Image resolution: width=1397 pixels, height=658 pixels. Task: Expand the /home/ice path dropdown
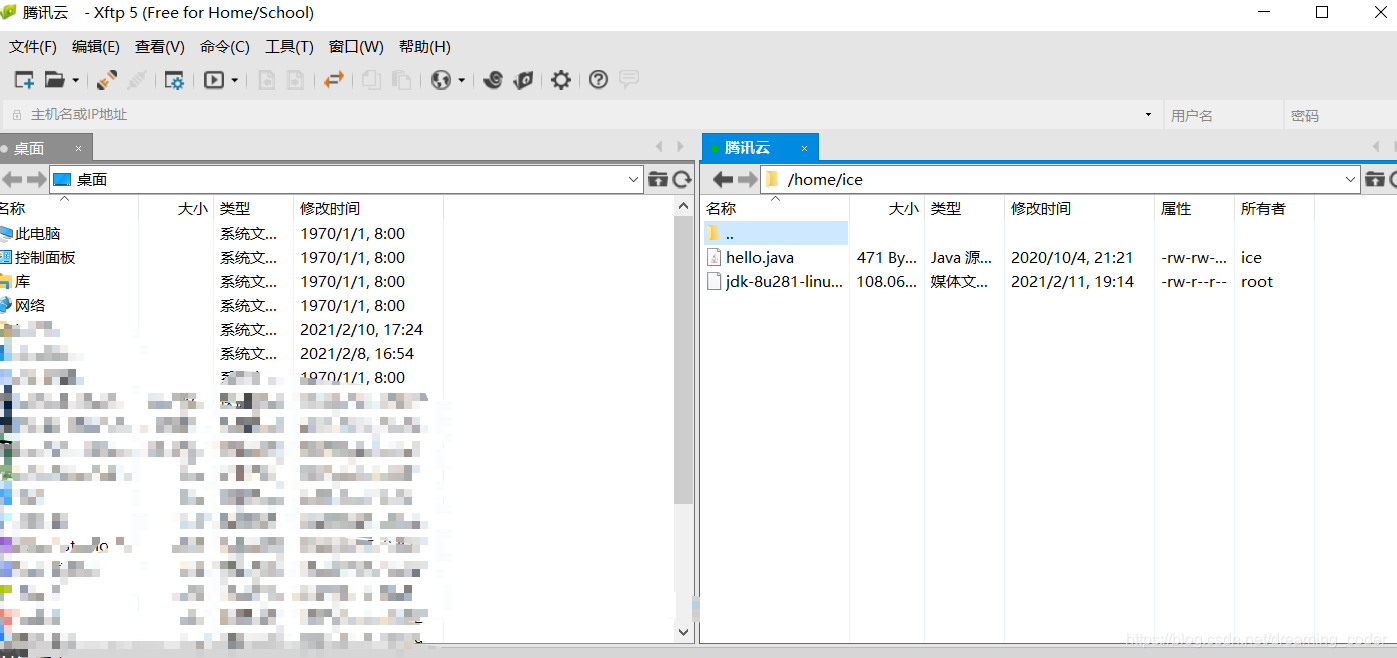coord(1351,180)
